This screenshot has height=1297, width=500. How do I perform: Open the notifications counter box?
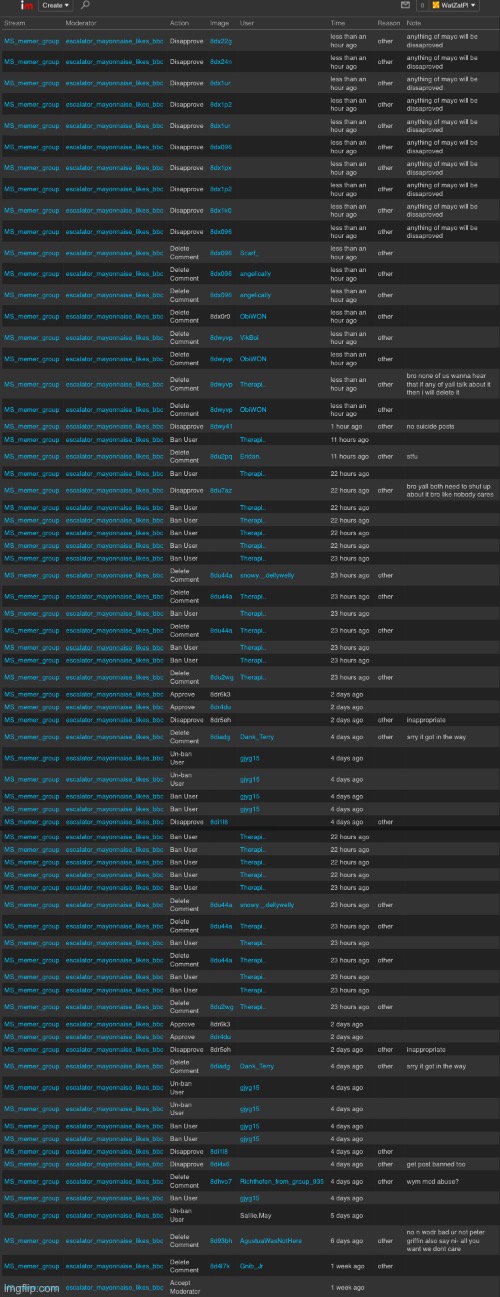pyautogui.click(x=422, y=5)
